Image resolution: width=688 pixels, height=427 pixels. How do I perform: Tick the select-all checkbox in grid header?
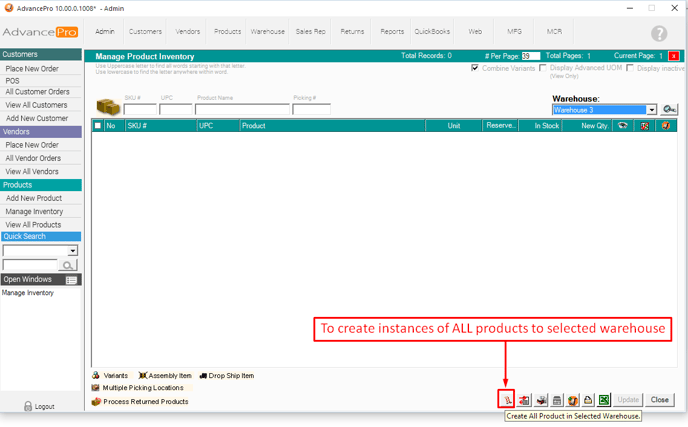click(x=98, y=126)
